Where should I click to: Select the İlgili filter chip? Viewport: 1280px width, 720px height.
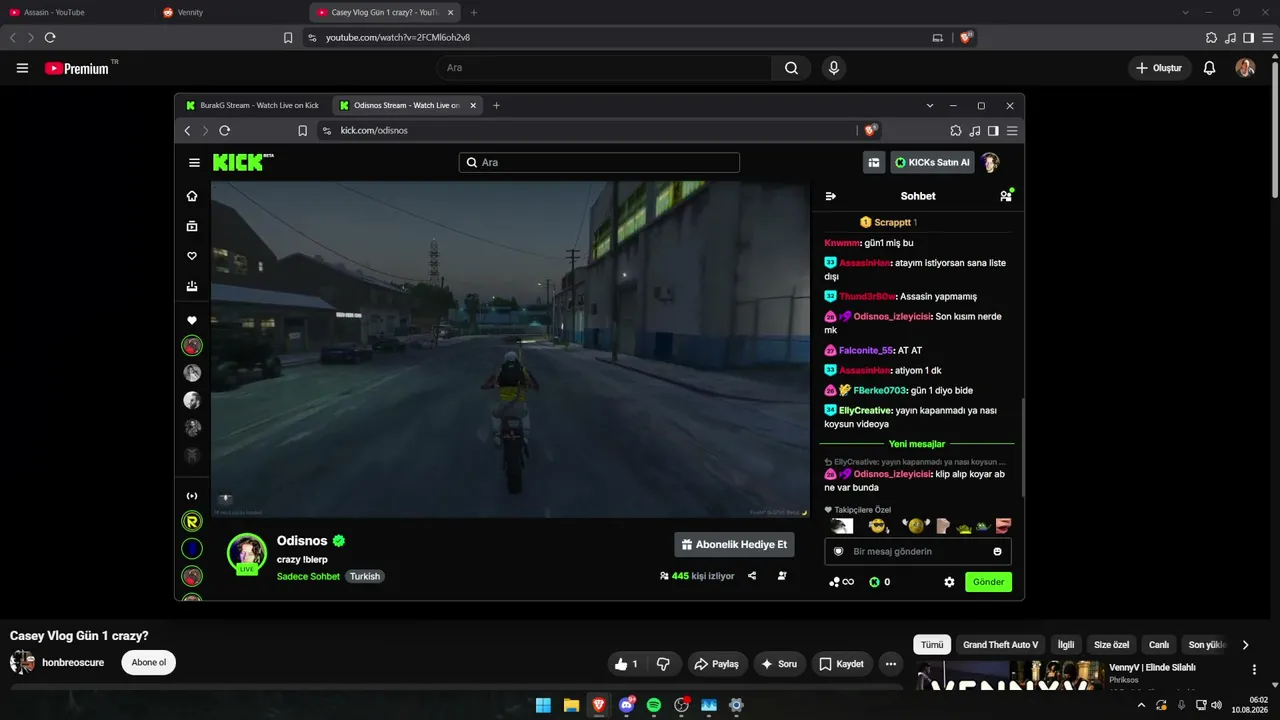pos(1066,645)
